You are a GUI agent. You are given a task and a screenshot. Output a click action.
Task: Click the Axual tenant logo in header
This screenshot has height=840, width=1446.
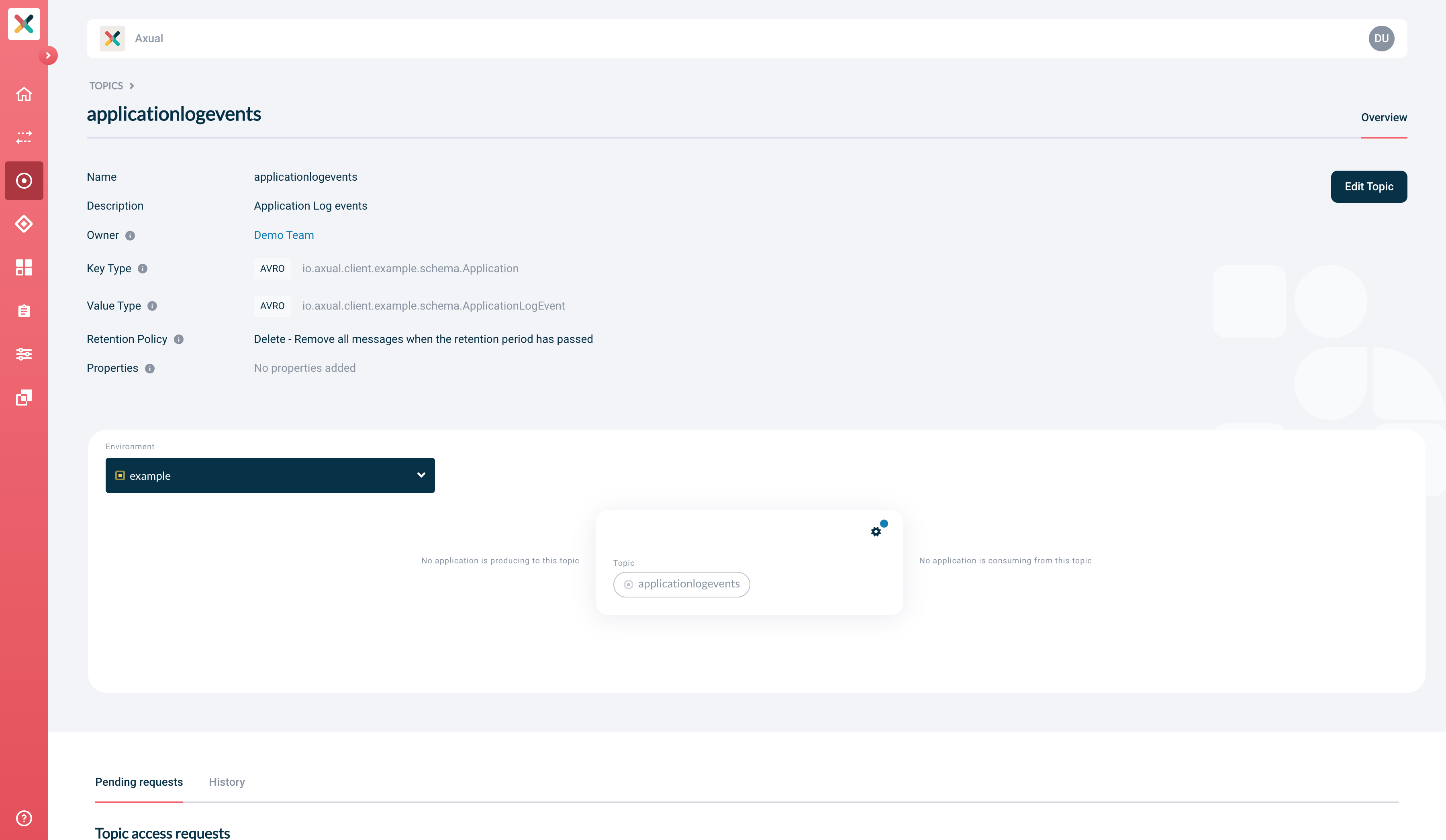[x=112, y=39]
